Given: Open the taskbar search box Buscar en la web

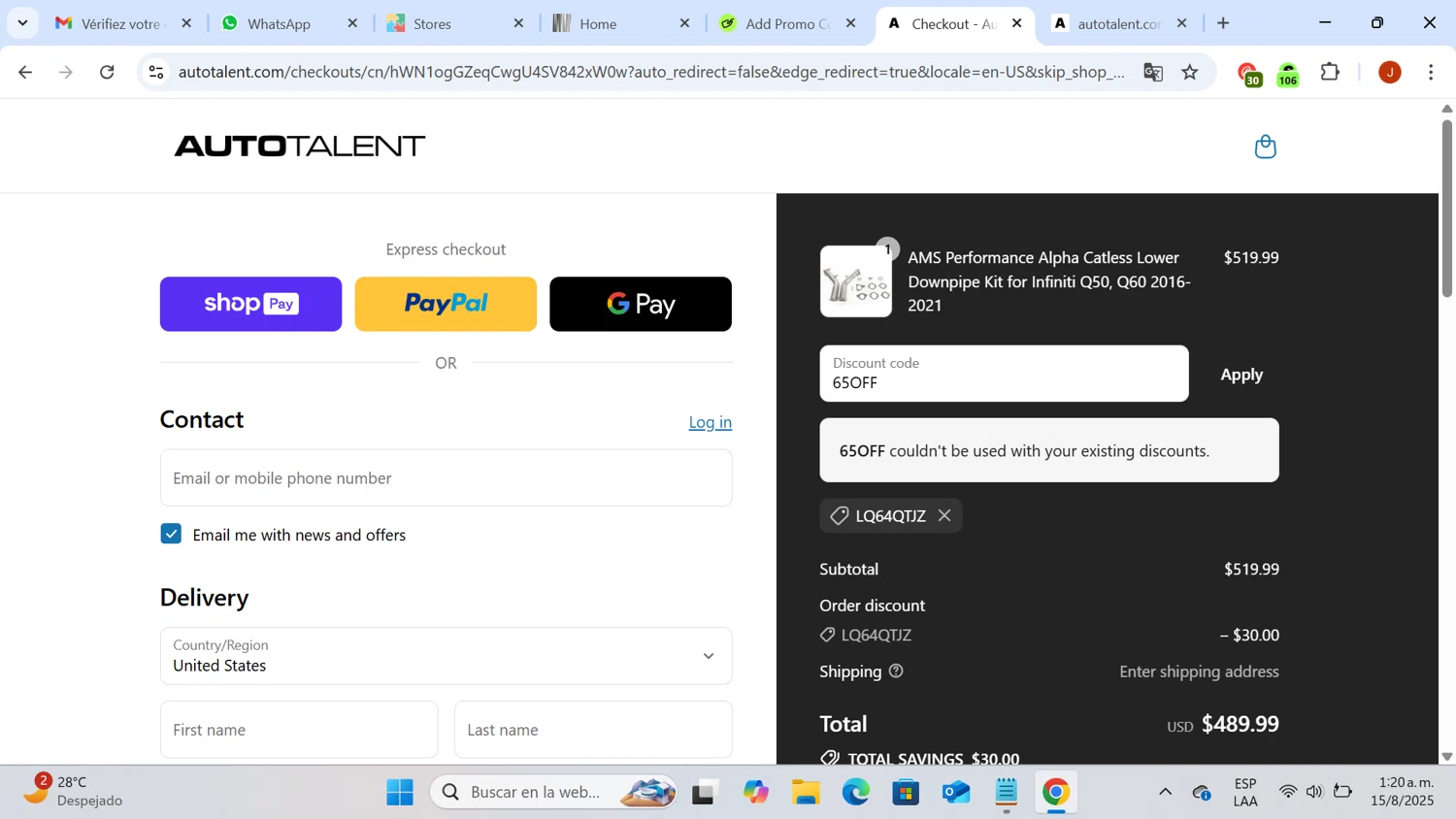Looking at the screenshot, I should click(553, 793).
